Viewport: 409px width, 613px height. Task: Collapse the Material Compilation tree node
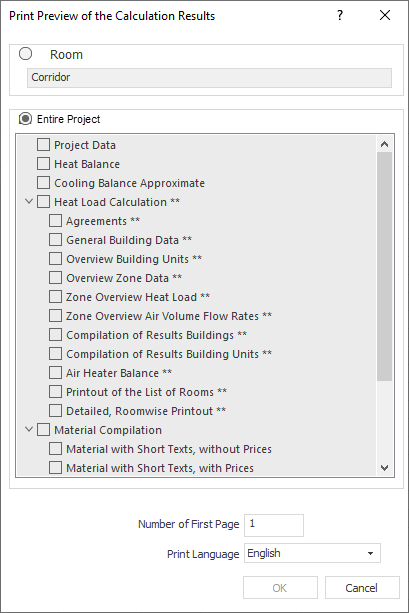coord(29,430)
